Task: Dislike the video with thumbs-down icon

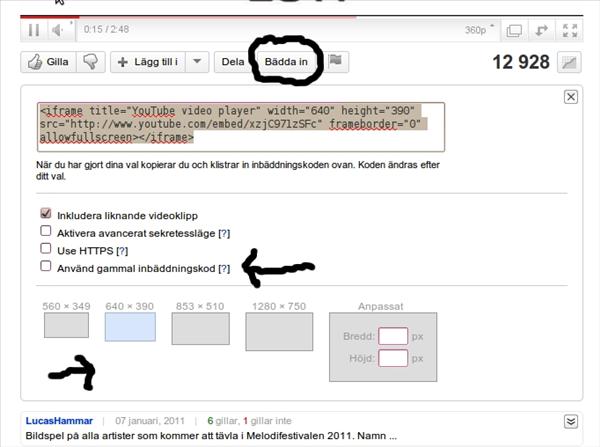Action: pyautogui.click(x=91, y=62)
